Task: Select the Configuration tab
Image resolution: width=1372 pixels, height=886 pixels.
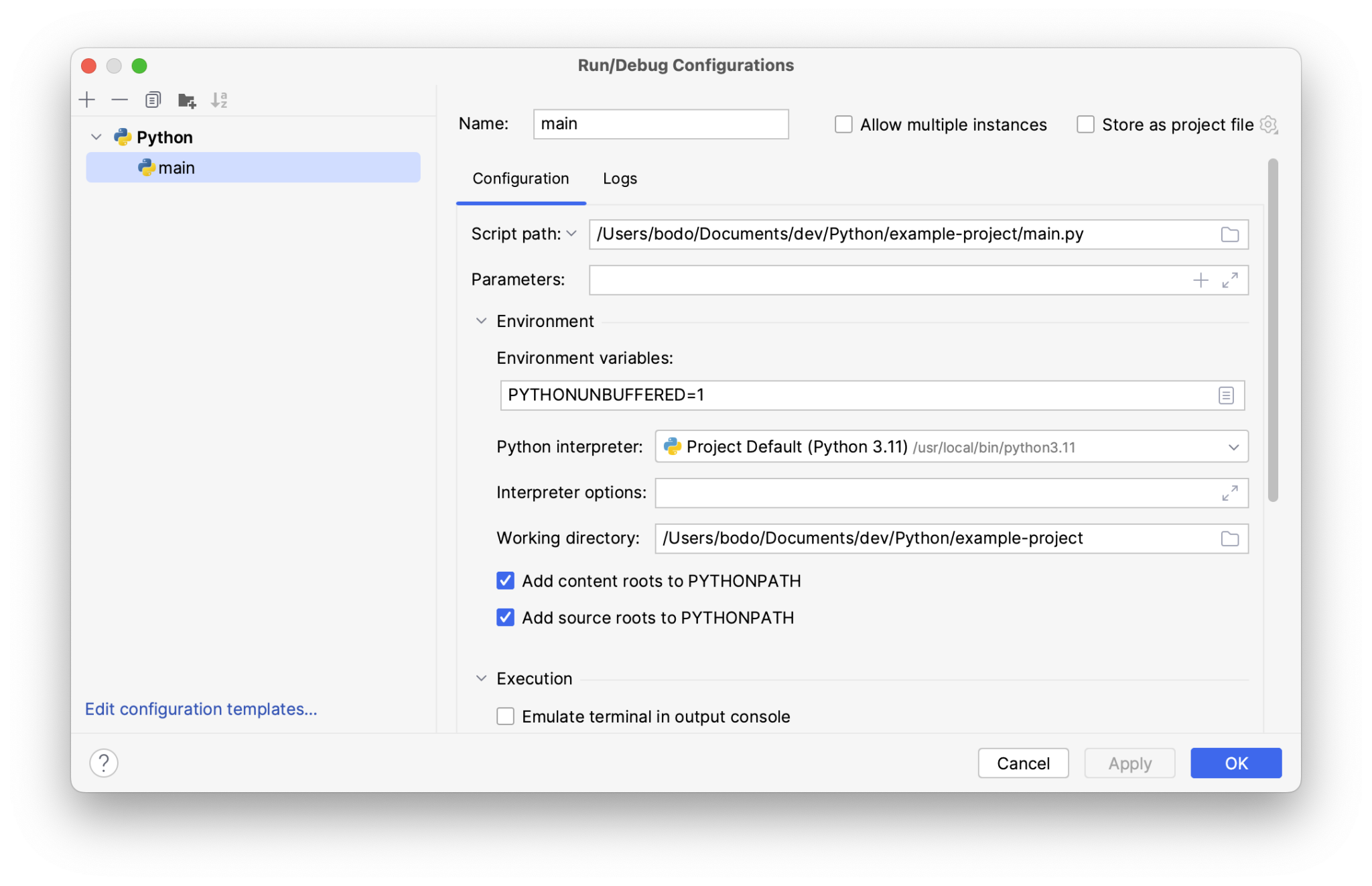Action: 521,178
